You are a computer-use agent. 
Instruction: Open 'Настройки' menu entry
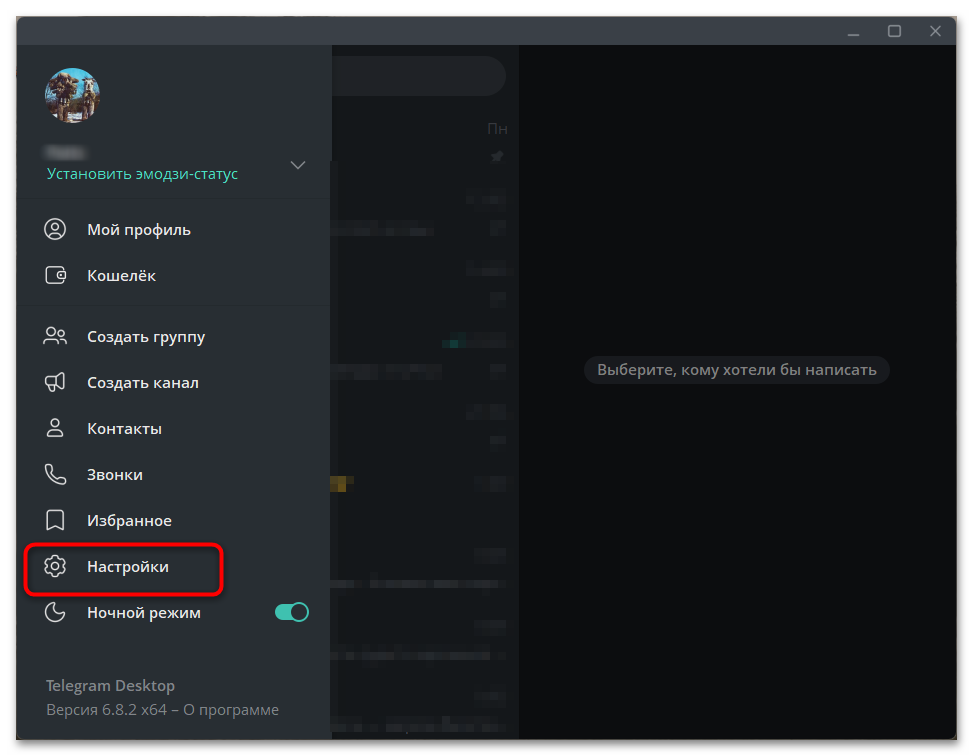pyautogui.click(x=174, y=566)
